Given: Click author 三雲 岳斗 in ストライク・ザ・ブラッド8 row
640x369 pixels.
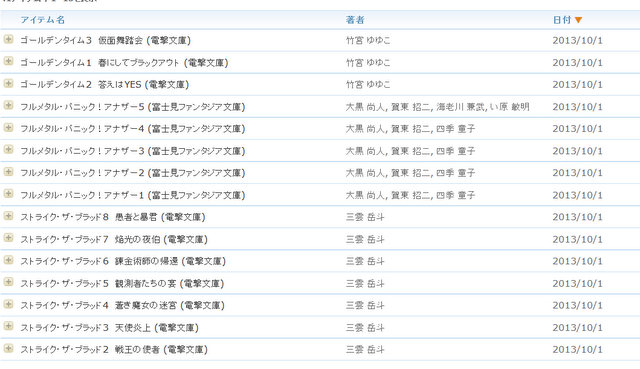Looking at the screenshot, I should (x=365, y=217).
